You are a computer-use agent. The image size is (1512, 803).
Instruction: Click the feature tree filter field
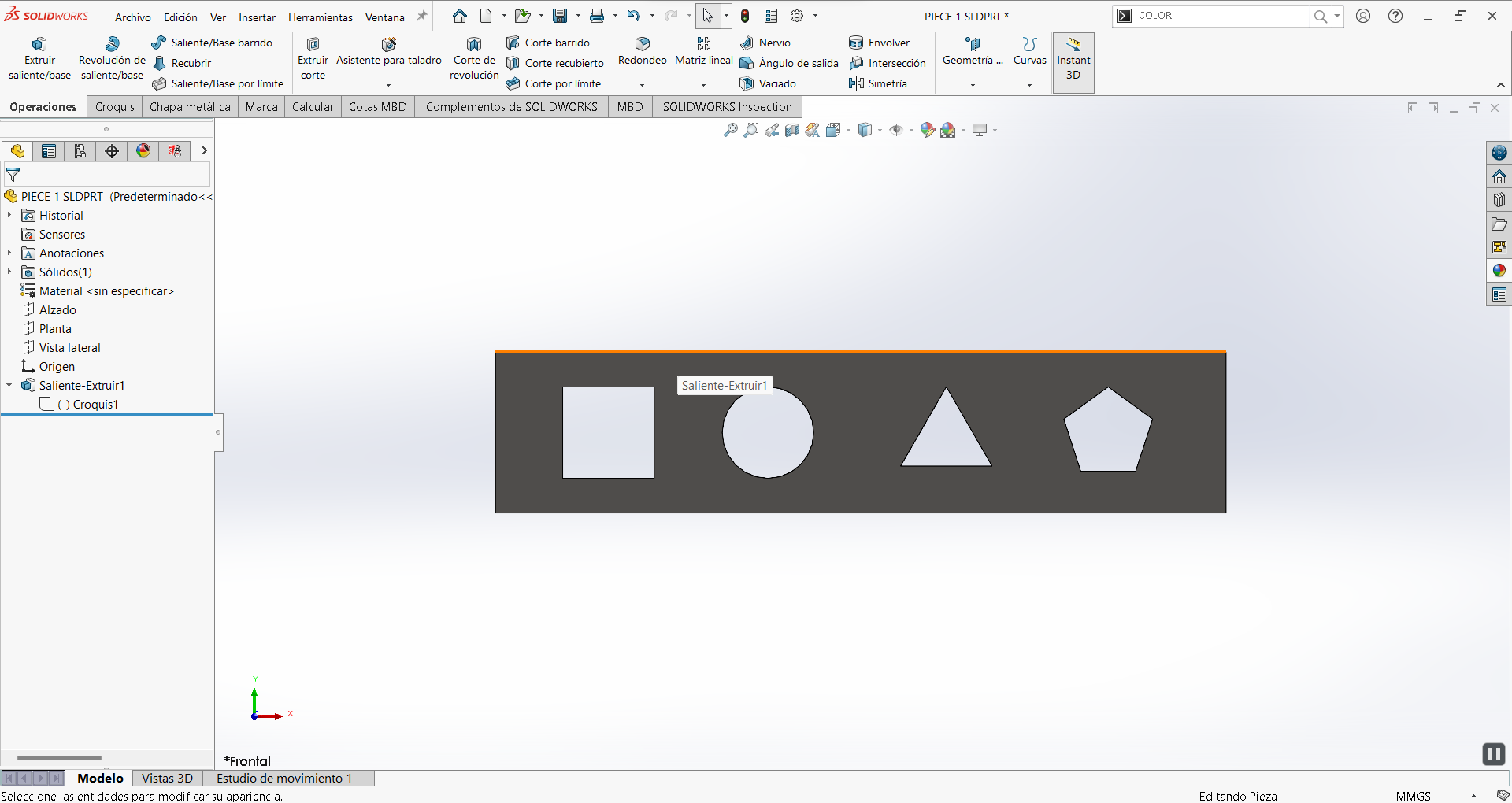click(x=107, y=175)
